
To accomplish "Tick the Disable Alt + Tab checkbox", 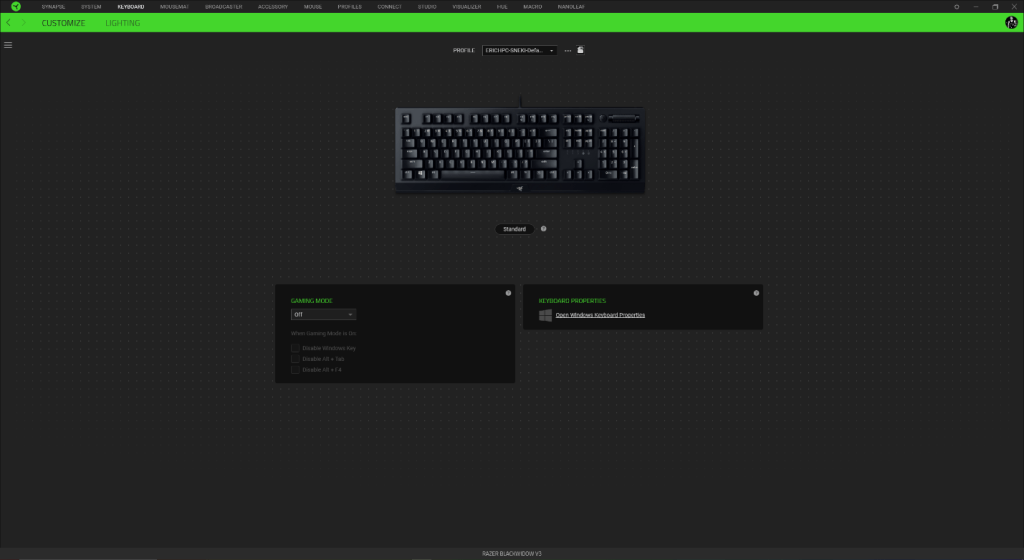I will [295, 359].
